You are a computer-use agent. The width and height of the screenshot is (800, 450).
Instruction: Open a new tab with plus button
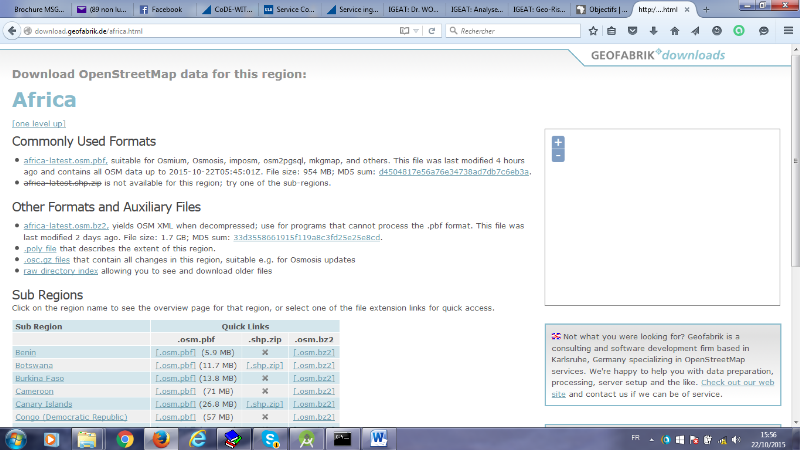click(x=708, y=9)
